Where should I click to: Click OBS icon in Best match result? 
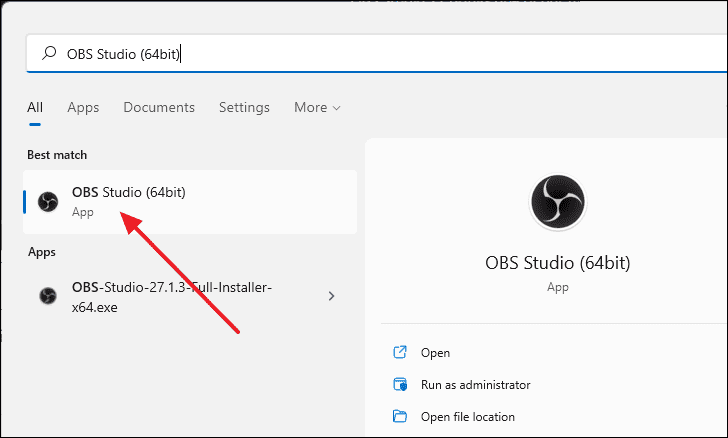pos(48,202)
